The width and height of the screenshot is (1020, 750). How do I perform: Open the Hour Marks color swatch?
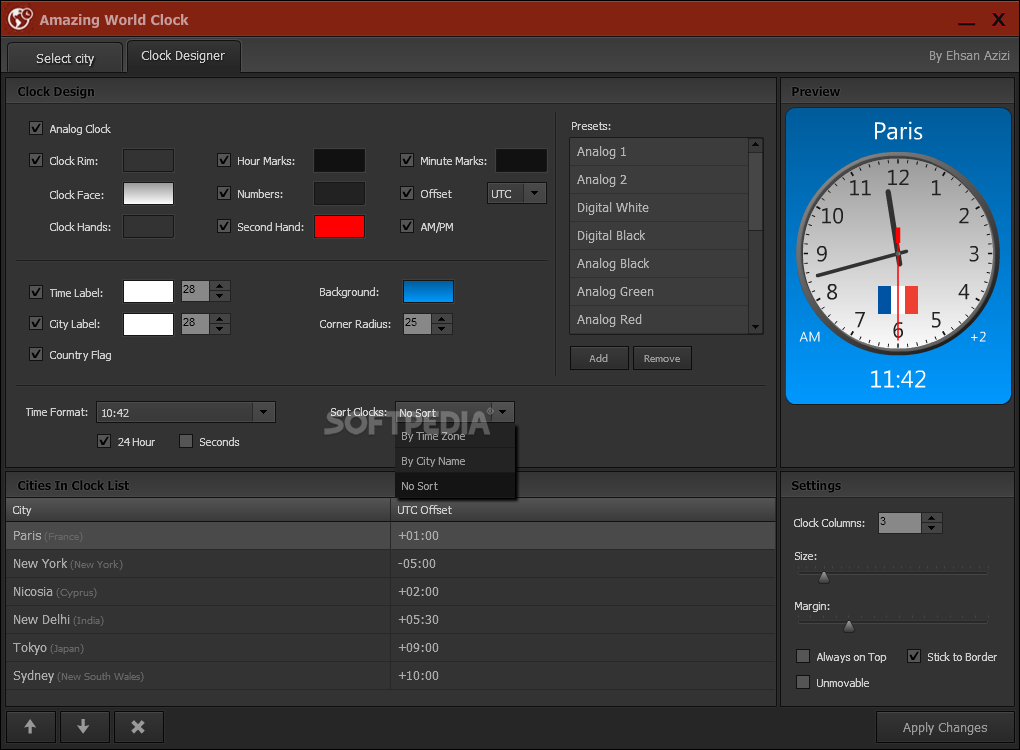click(340, 160)
